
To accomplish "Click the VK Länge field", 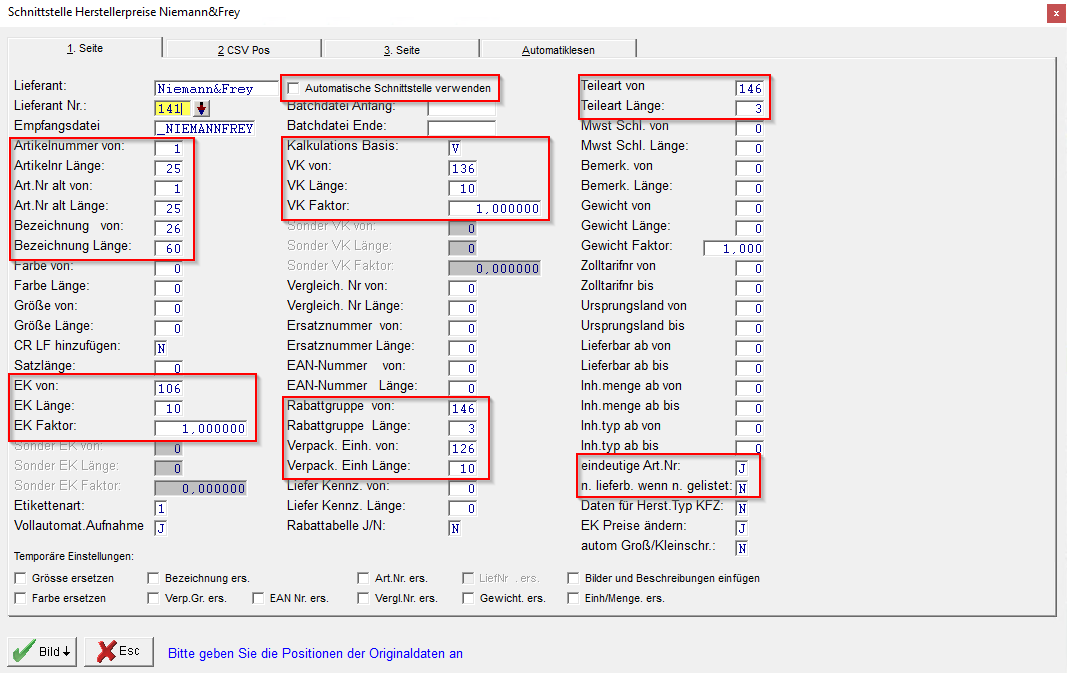I will coord(463,188).
